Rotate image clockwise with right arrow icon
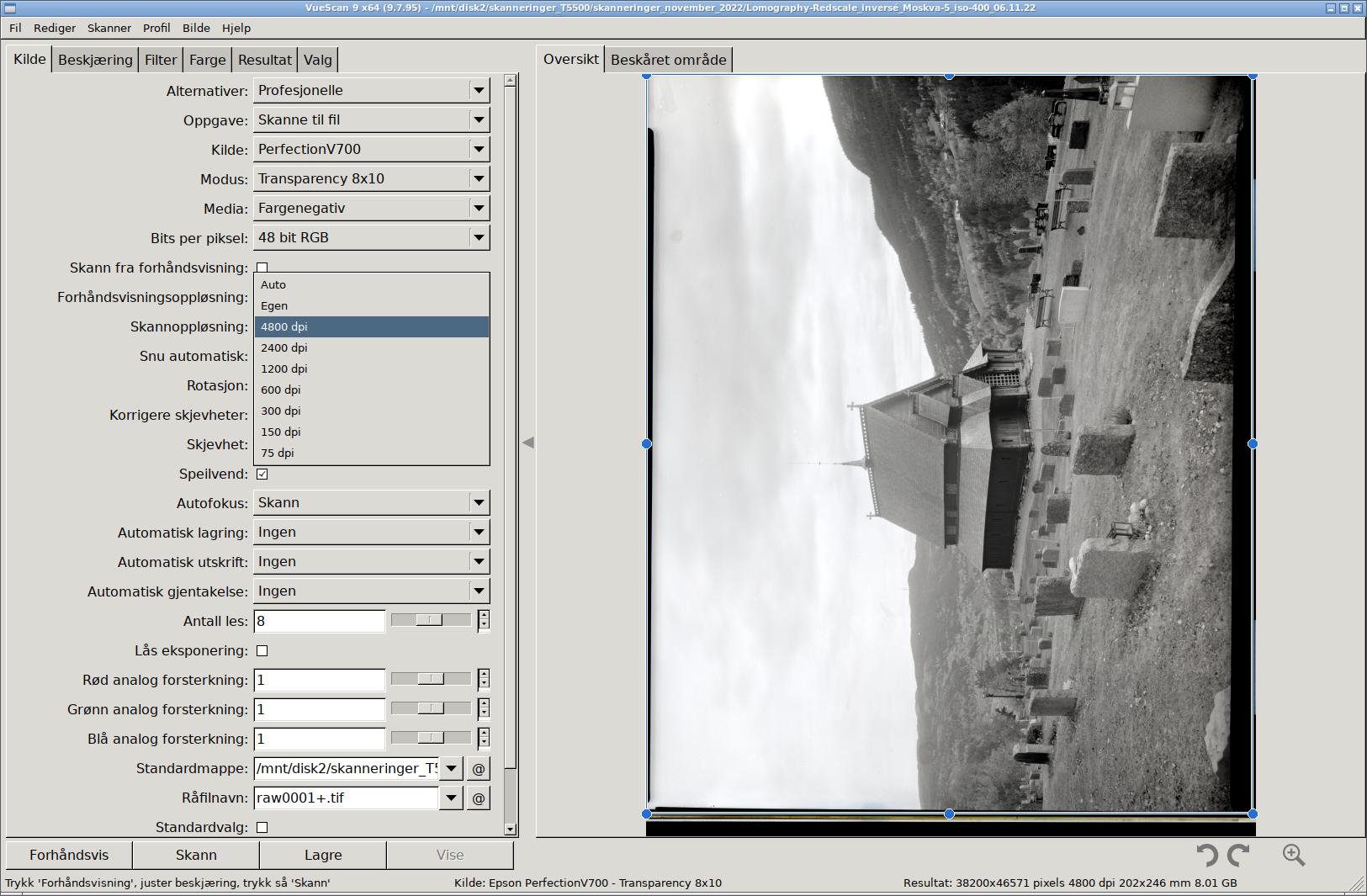The height and width of the screenshot is (896, 1367). point(1238,856)
